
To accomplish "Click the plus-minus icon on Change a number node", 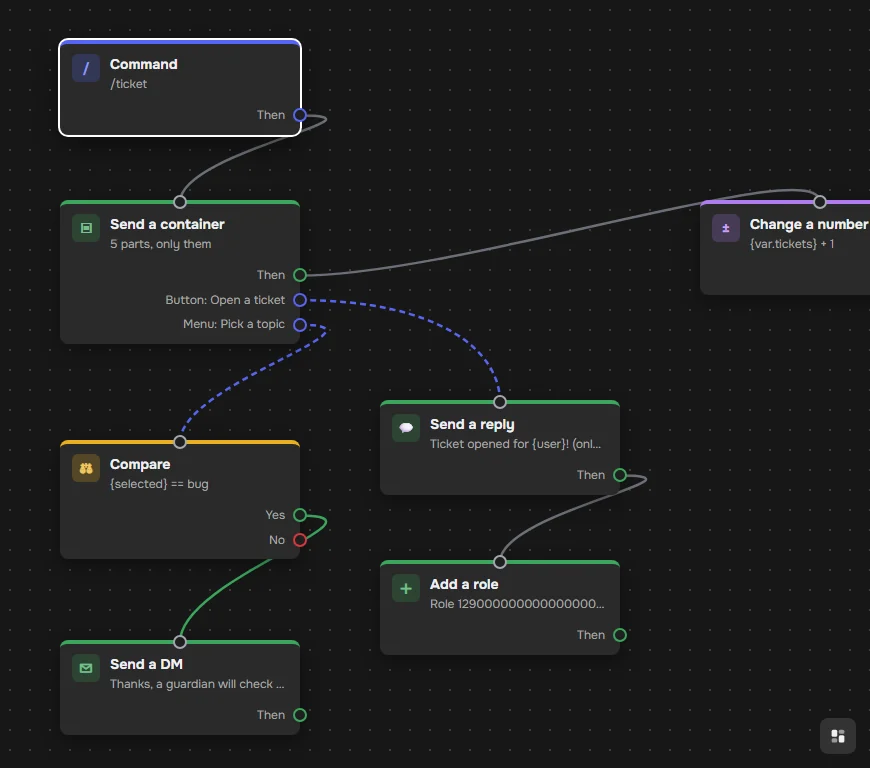I will coord(726,228).
